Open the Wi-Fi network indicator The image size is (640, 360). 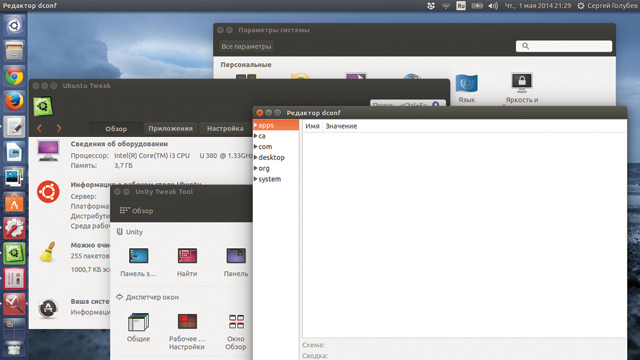click(446, 6)
